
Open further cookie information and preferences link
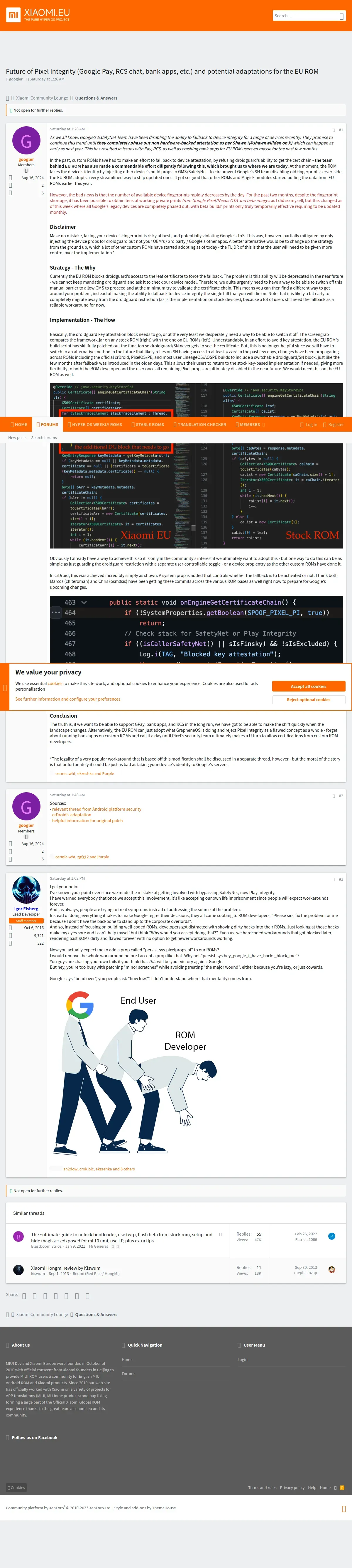pyautogui.click(x=67, y=699)
